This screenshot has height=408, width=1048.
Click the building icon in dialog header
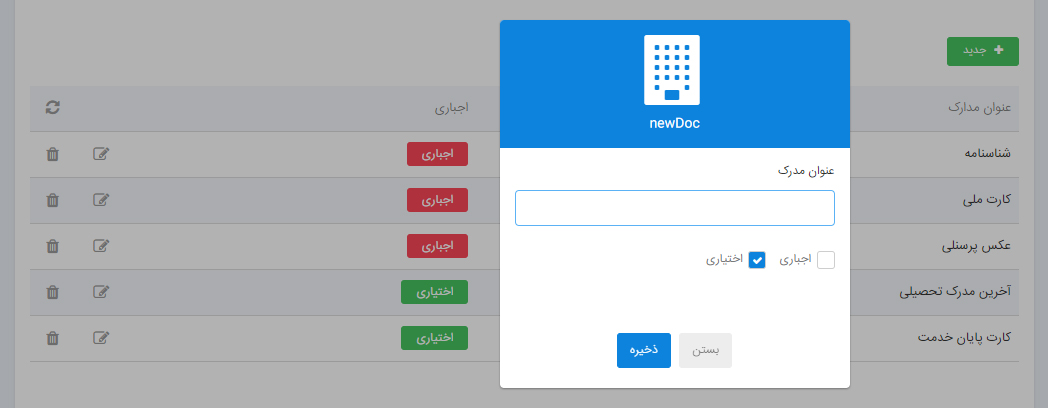[672, 70]
